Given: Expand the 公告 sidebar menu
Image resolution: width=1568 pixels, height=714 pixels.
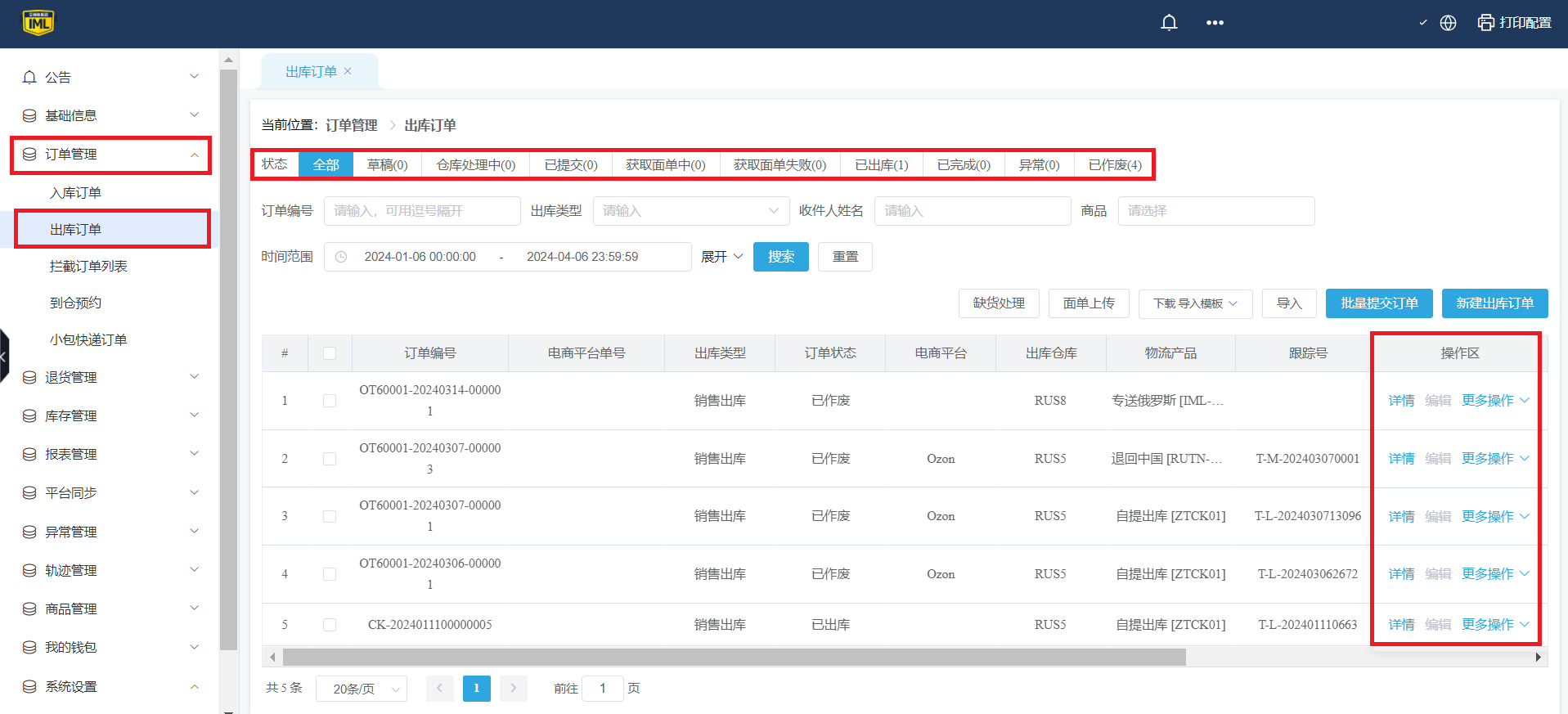Looking at the screenshot, I should tap(195, 76).
